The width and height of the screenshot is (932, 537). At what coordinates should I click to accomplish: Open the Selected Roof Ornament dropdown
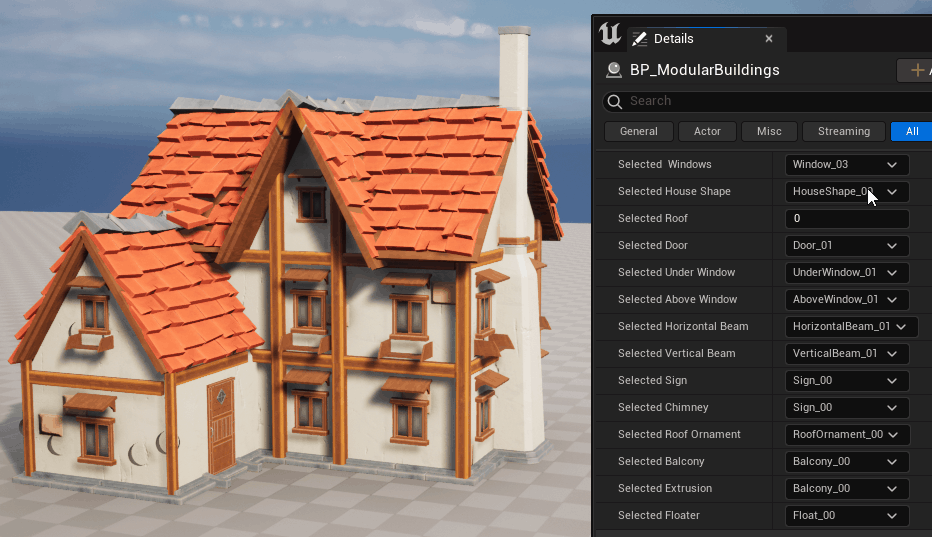coord(847,435)
